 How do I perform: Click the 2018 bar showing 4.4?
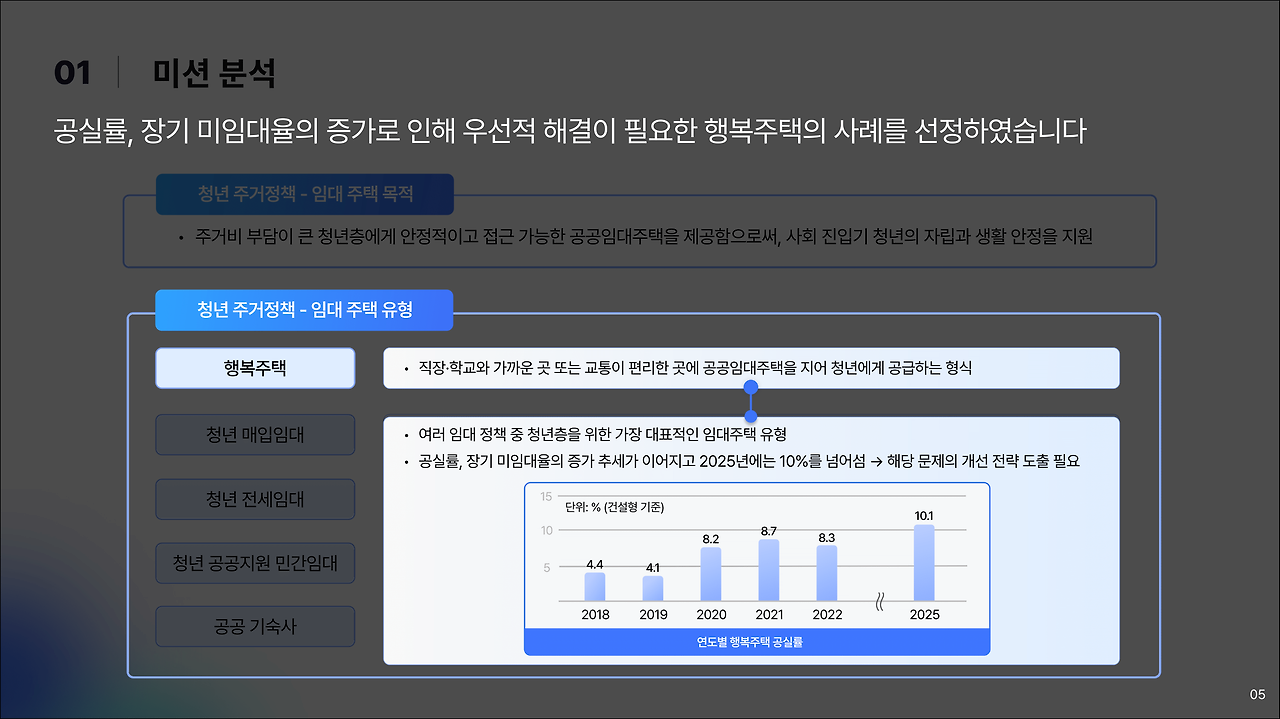[594, 587]
